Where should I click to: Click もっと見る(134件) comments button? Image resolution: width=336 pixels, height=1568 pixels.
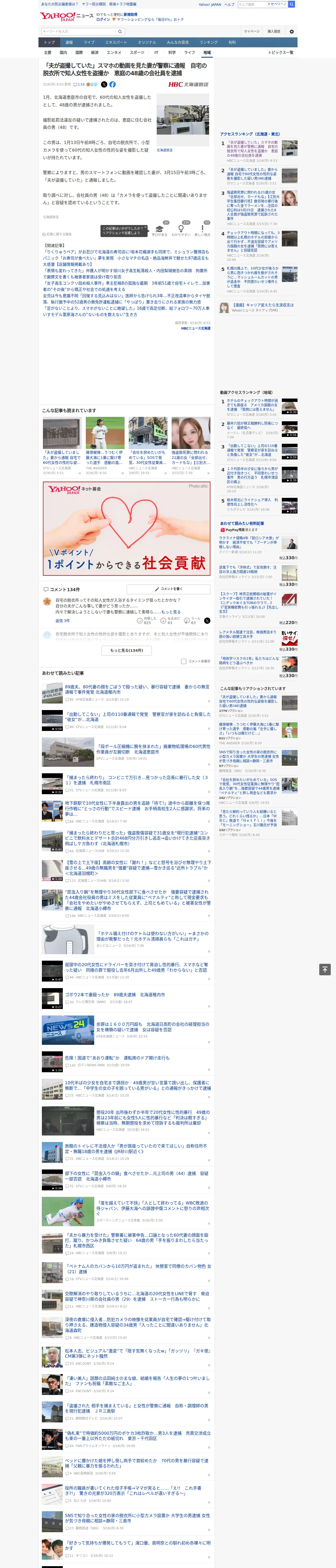click(x=127, y=650)
